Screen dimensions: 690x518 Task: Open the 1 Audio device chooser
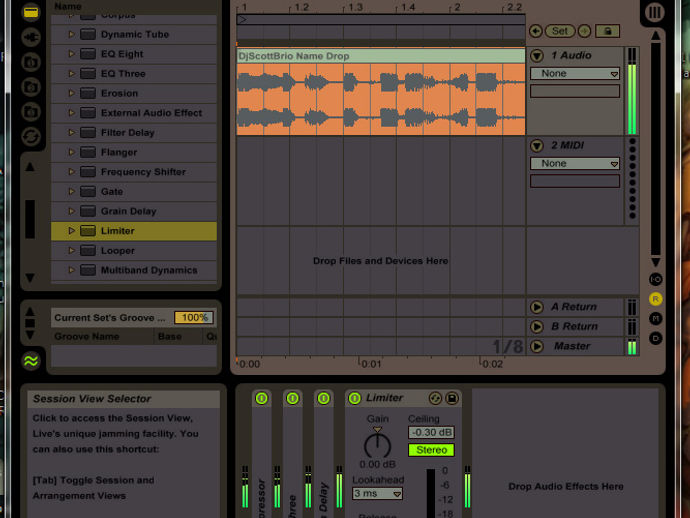point(575,73)
